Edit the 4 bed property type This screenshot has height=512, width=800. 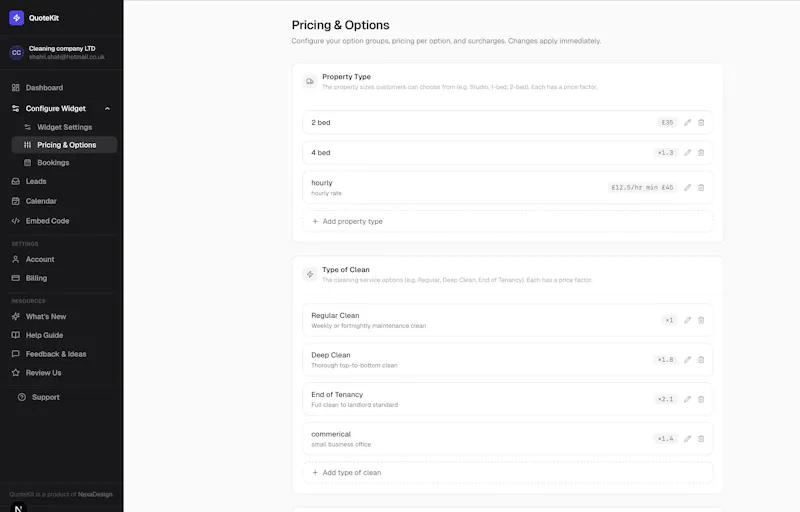(x=687, y=152)
